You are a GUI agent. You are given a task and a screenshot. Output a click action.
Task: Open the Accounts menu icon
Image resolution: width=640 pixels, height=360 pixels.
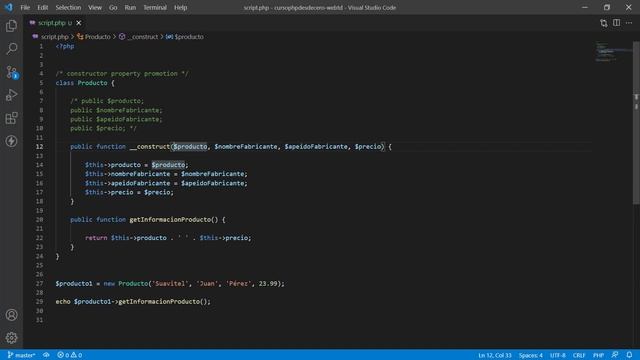[x=11, y=315]
